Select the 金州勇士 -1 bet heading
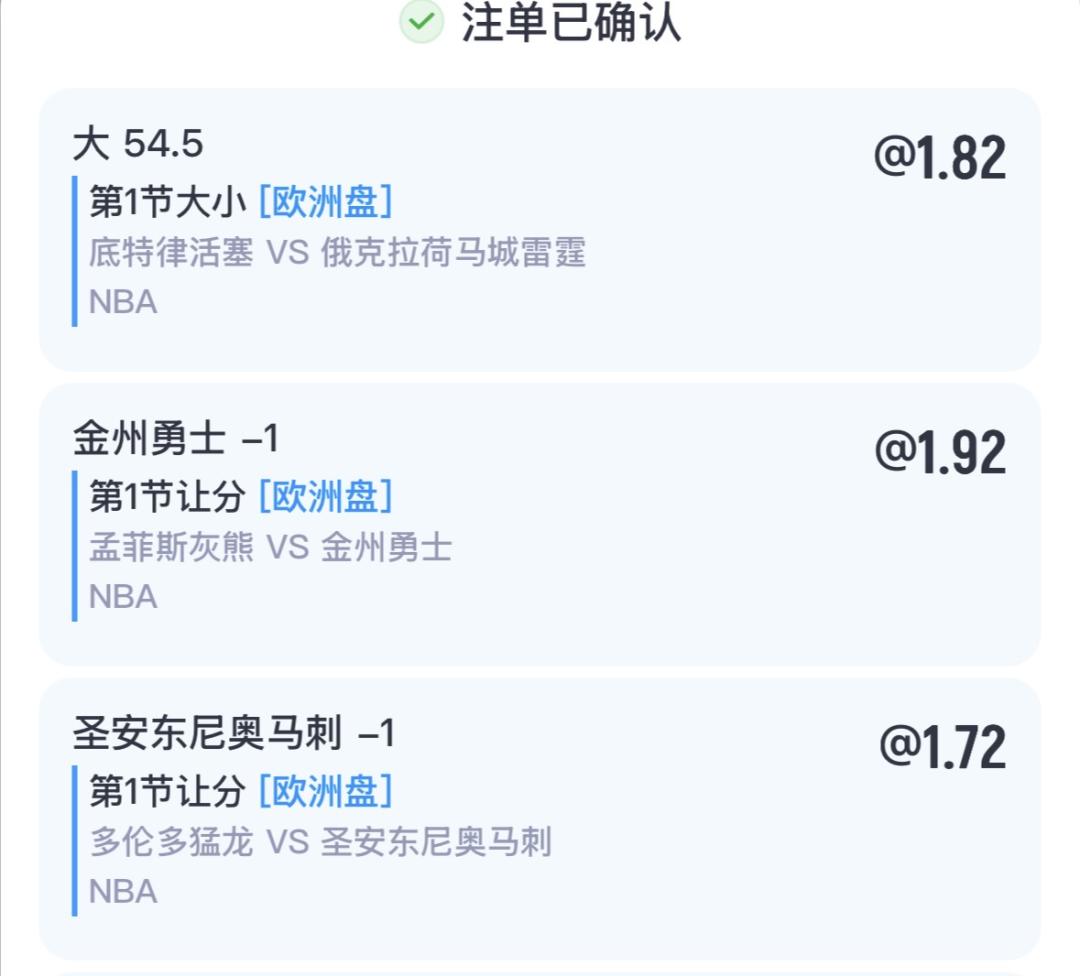 (176, 440)
